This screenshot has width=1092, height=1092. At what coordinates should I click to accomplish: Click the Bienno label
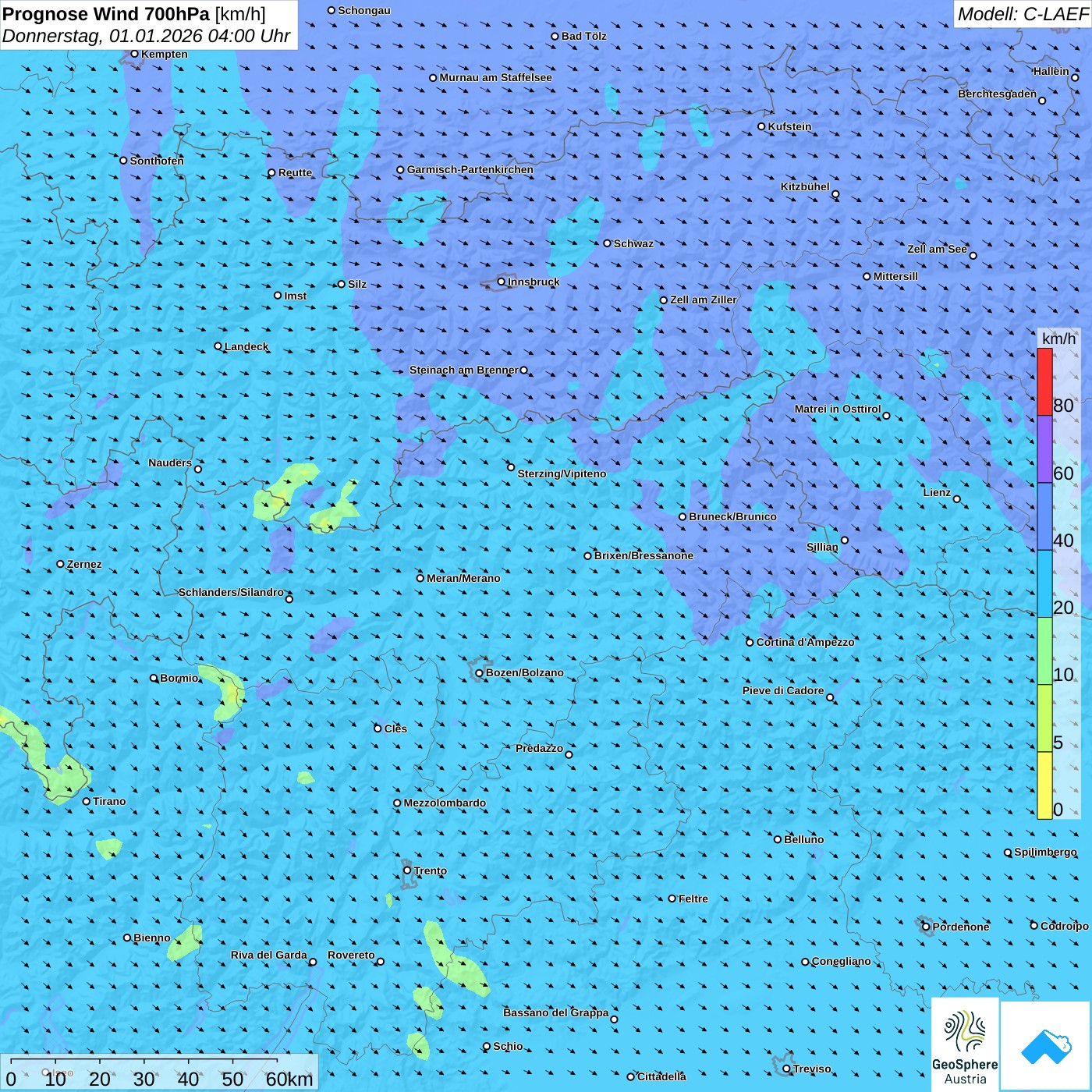[x=152, y=938]
